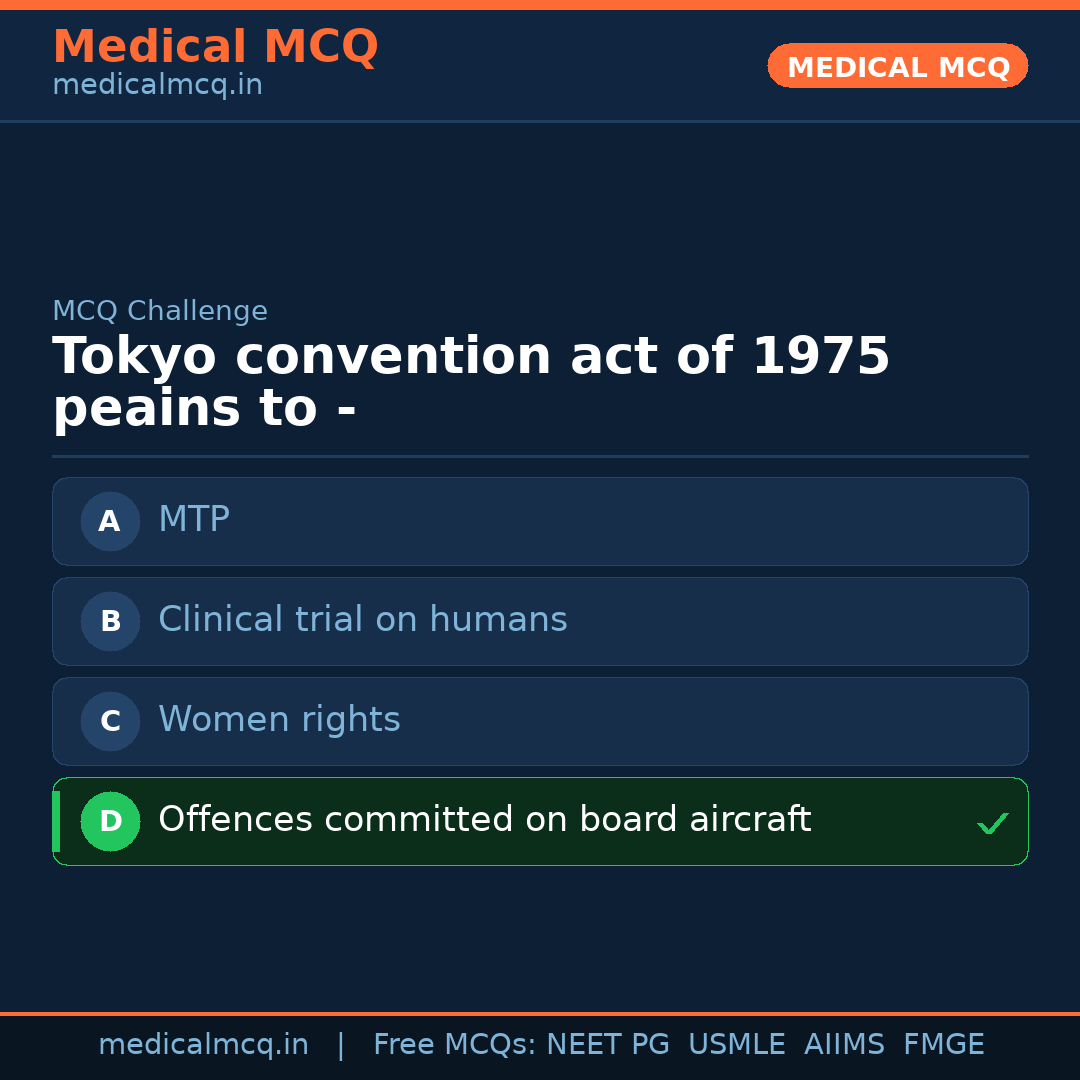Click the MCQ Challenge label

(x=160, y=311)
